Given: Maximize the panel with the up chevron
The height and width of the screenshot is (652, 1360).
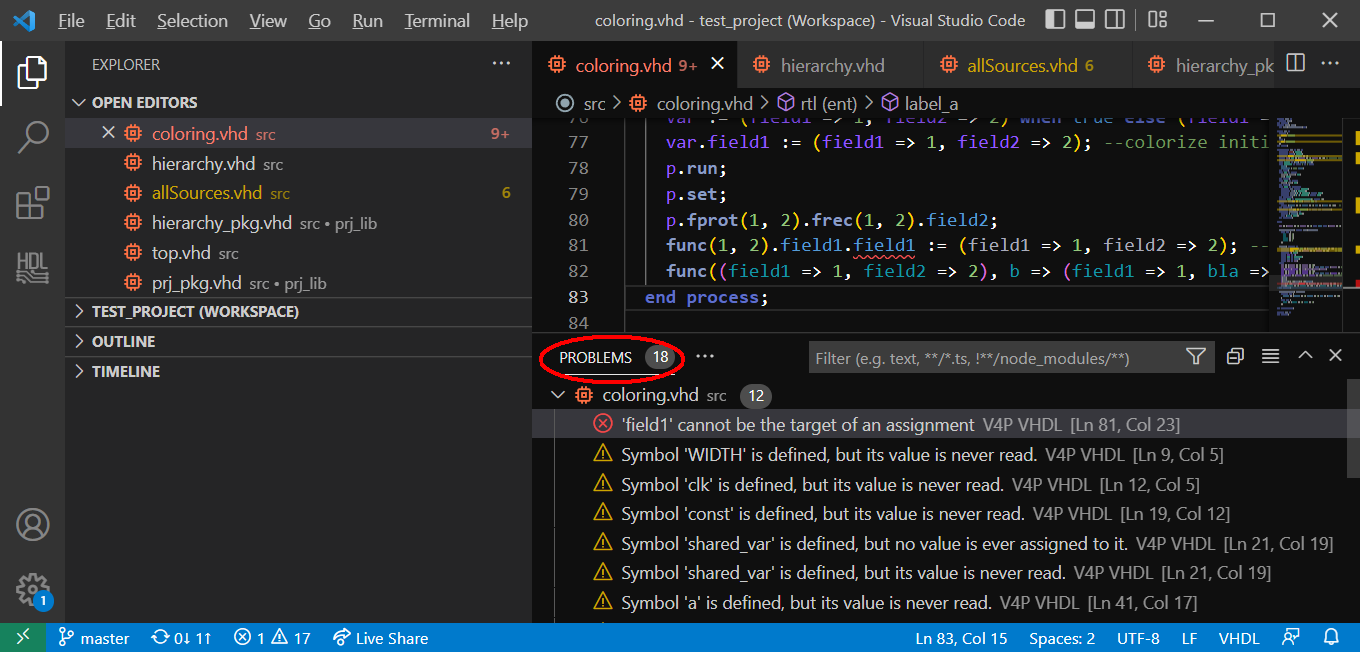Looking at the screenshot, I should 1305,356.
